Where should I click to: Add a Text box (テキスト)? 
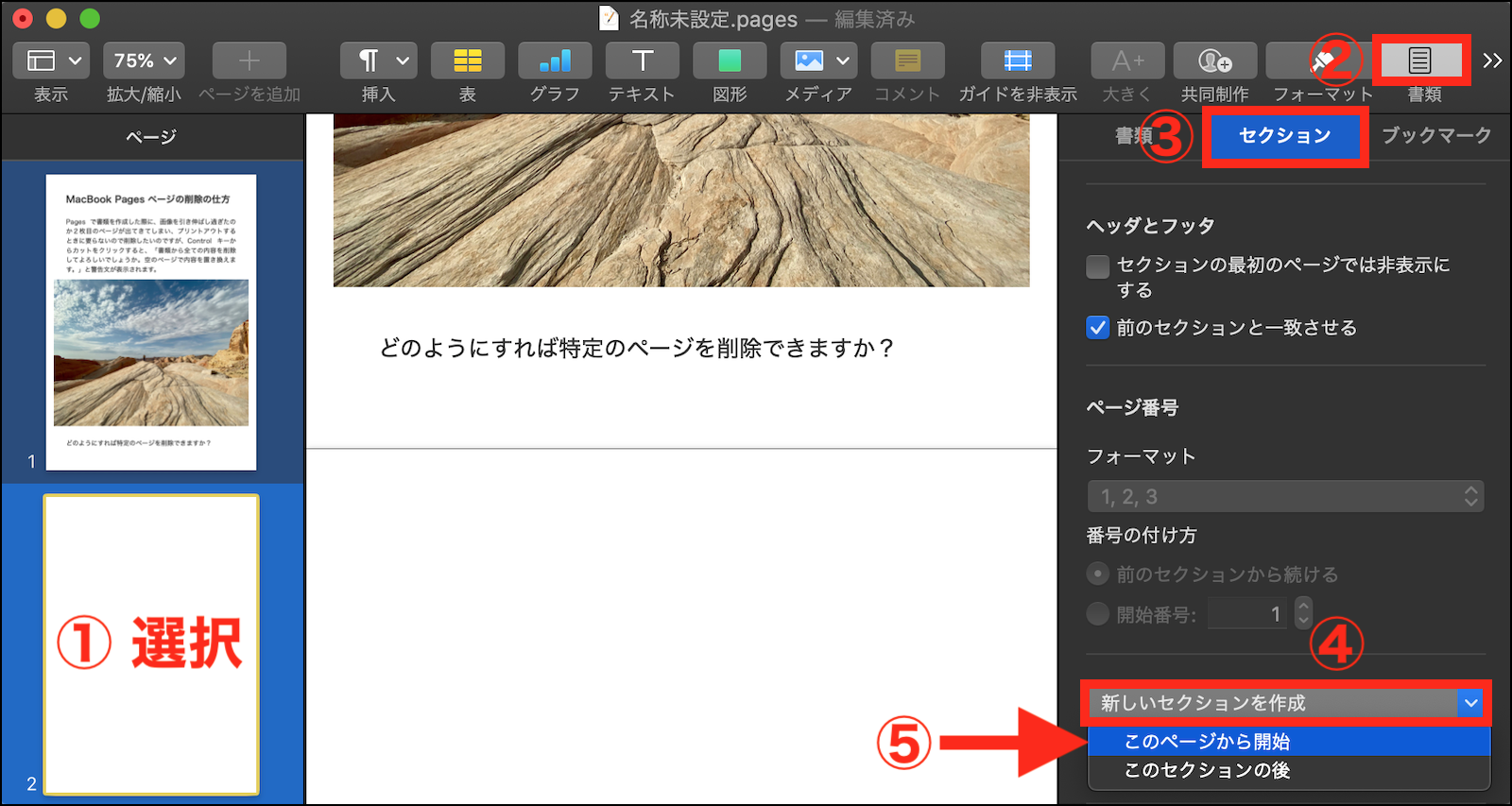pyautogui.click(x=642, y=61)
